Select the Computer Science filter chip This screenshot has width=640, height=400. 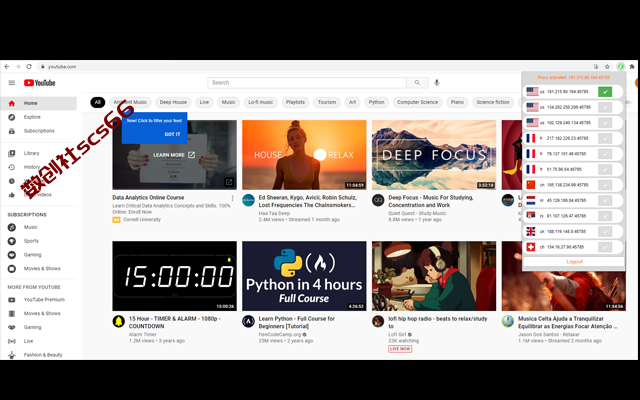pyautogui.click(x=417, y=102)
